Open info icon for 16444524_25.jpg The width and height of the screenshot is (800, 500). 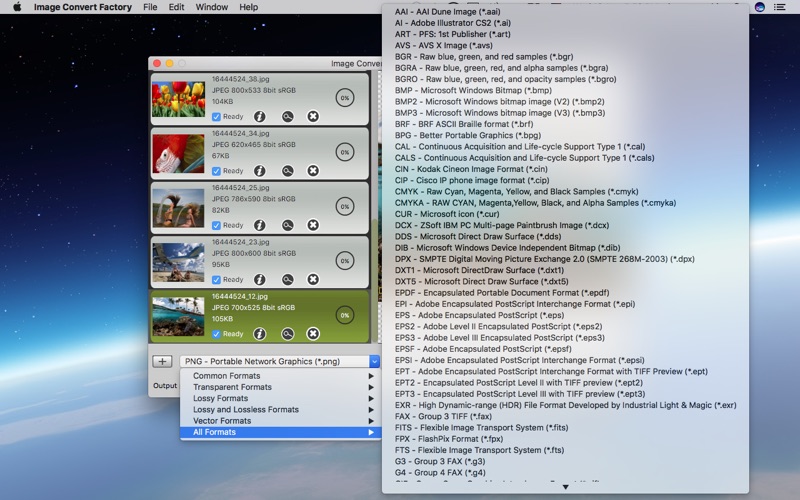click(260, 225)
